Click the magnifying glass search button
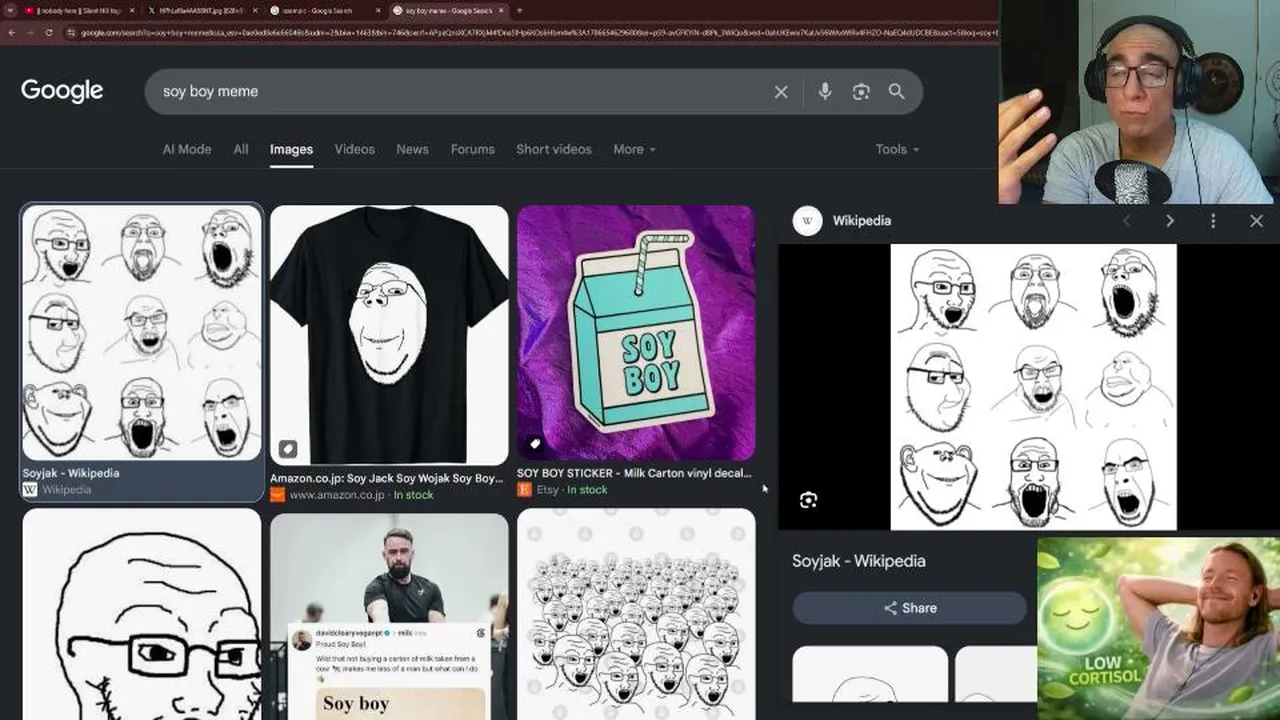 coord(897,92)
